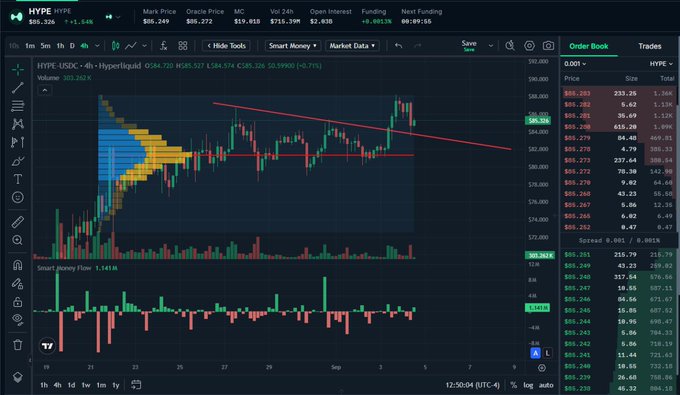Lock all drawing tools
Viewport: 680px width, 395px height.
[x=18, y=302]
